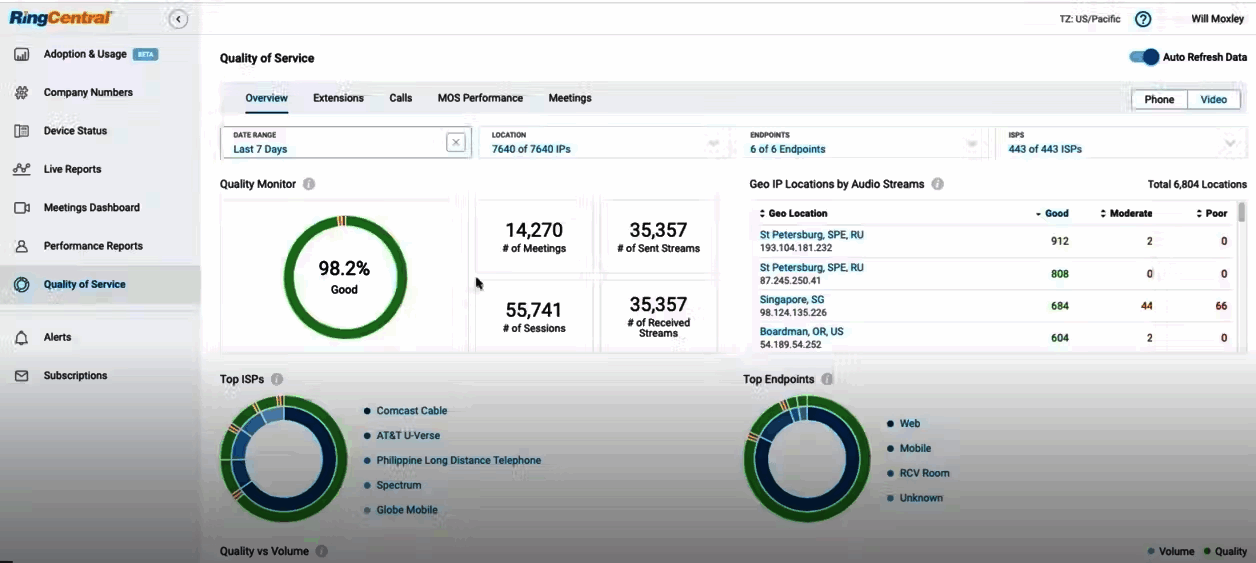Screen dimensions: 1256x563
Task: Open the Endpoints filter dropdown
Action: [864, 143]
